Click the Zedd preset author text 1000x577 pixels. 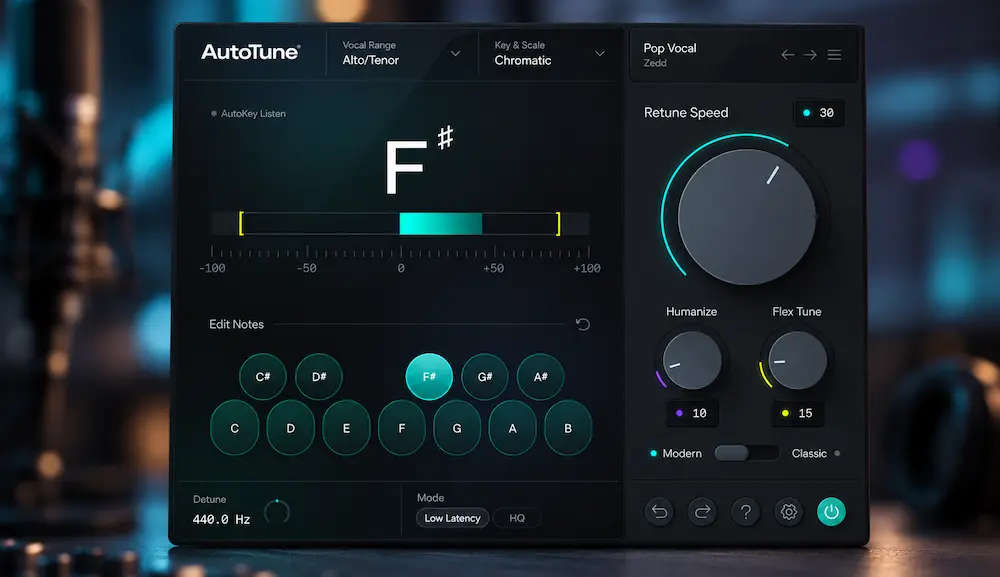655,63
